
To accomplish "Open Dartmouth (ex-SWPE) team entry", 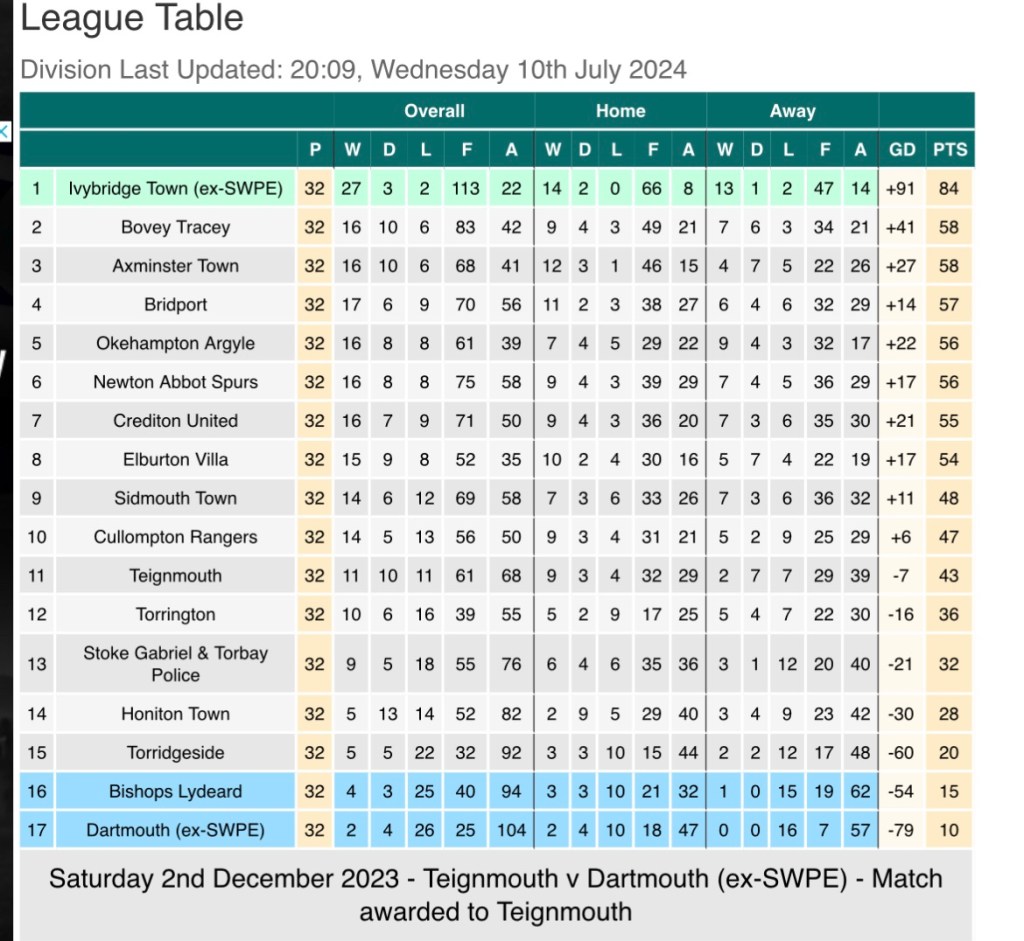I will click(x=175, y=830).
